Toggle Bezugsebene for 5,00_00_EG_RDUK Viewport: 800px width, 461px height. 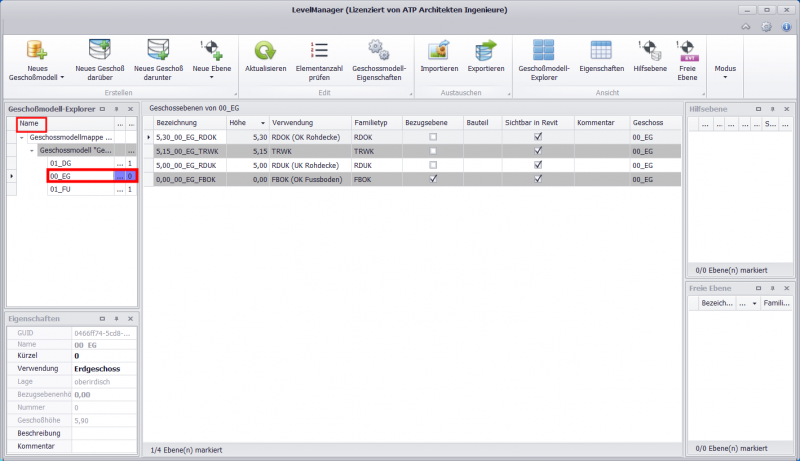click(x=433, y=165)
